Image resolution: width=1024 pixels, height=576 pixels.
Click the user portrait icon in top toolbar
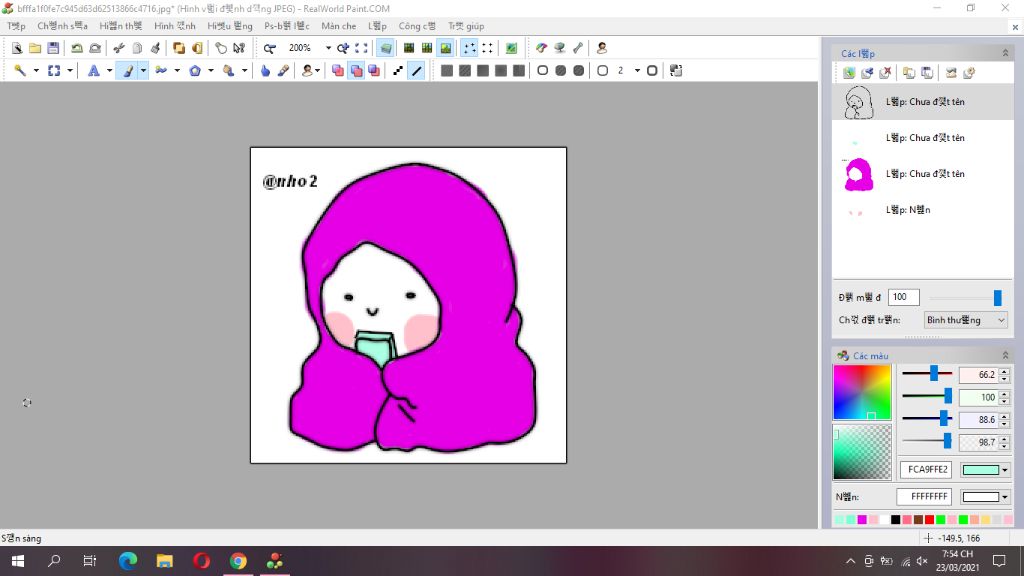coord(601,48)
